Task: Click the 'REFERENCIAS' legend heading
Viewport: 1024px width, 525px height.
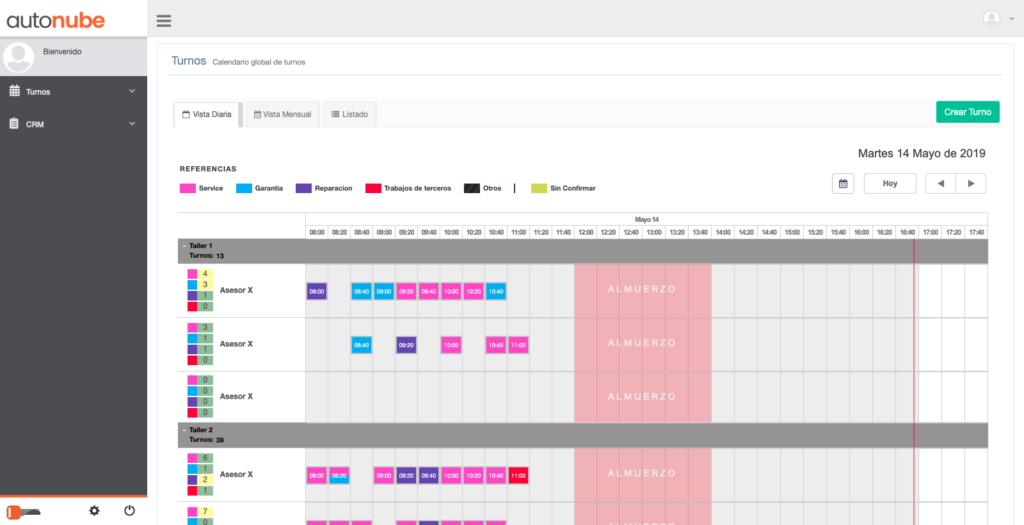Action: tap(208, 169)
